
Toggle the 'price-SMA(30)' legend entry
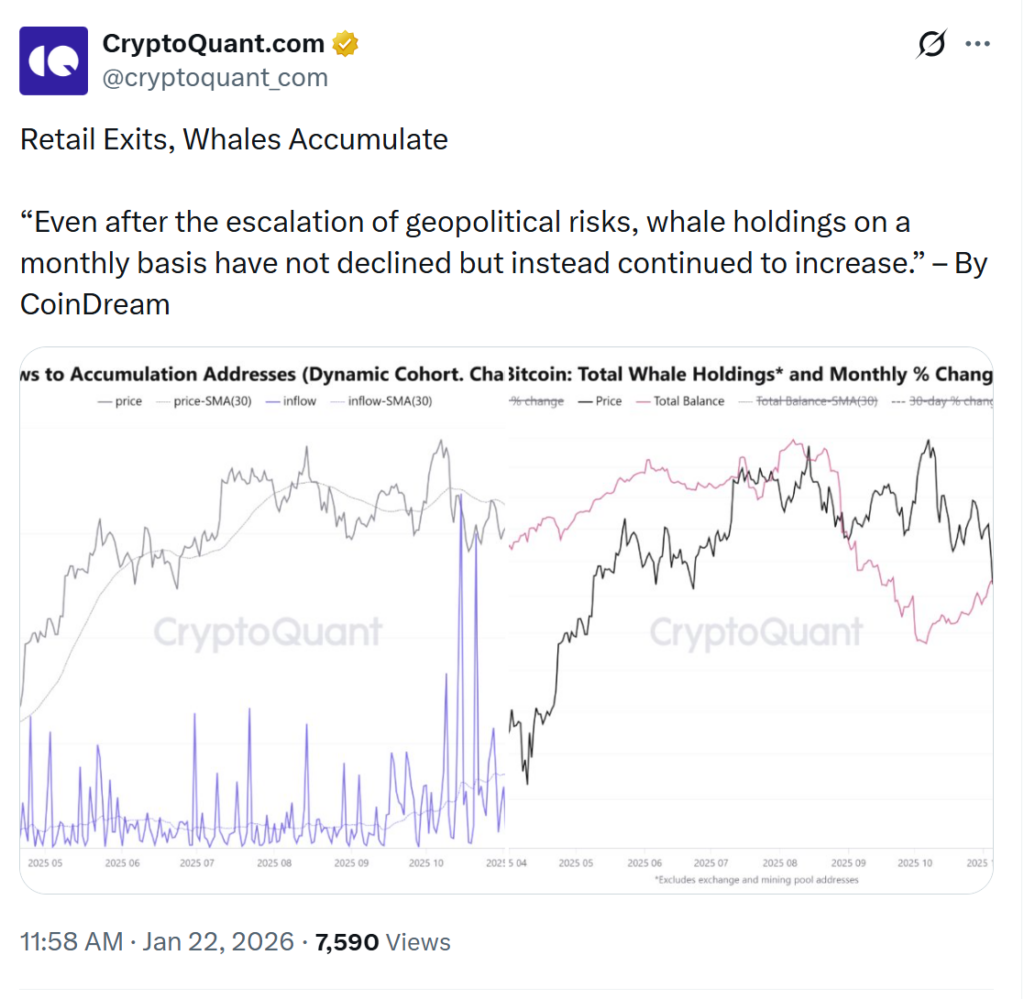pyautogui.click(x=204, y=401)
